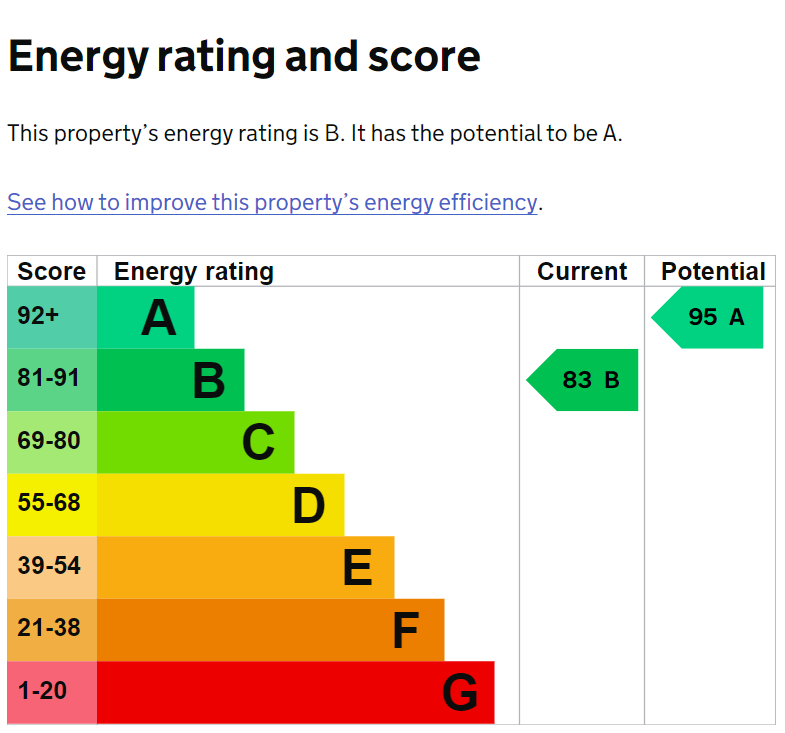Click the Potential column header
Screen dimensions: 785x733
[x=713, y=271]
